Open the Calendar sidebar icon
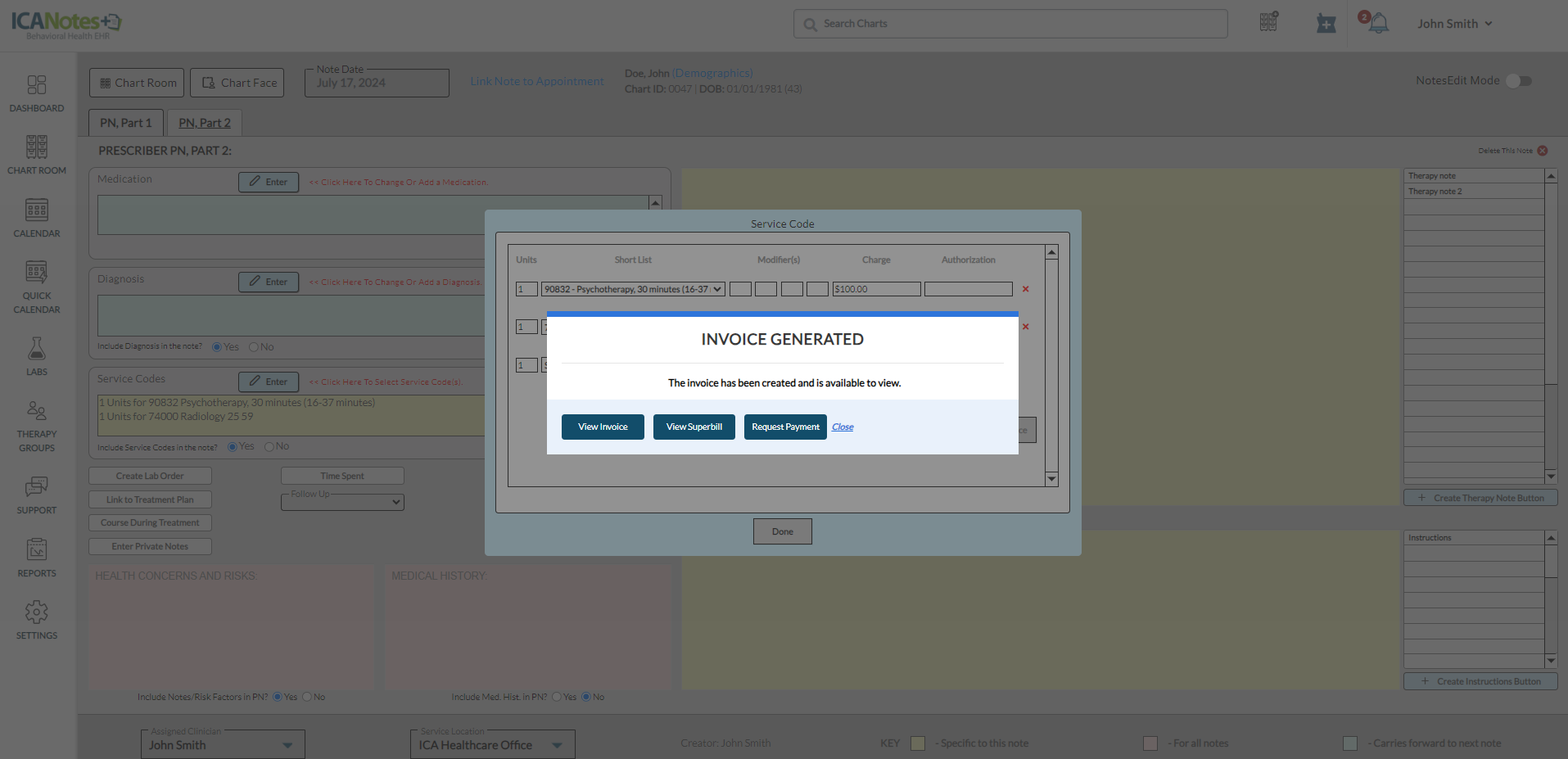Screen dimensions: 1568x759 click(37, 218)
